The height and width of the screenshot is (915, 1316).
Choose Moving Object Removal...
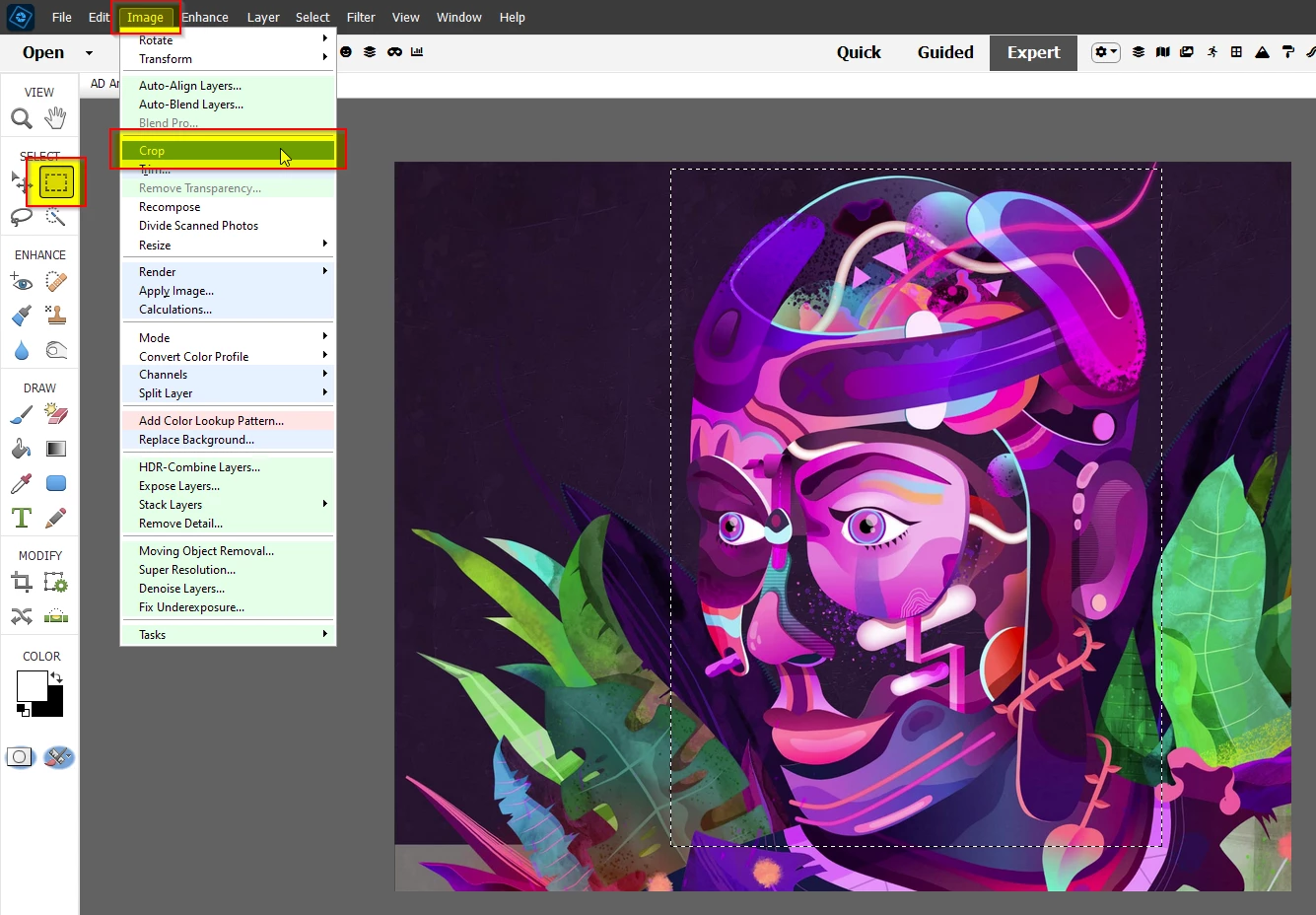228,551
